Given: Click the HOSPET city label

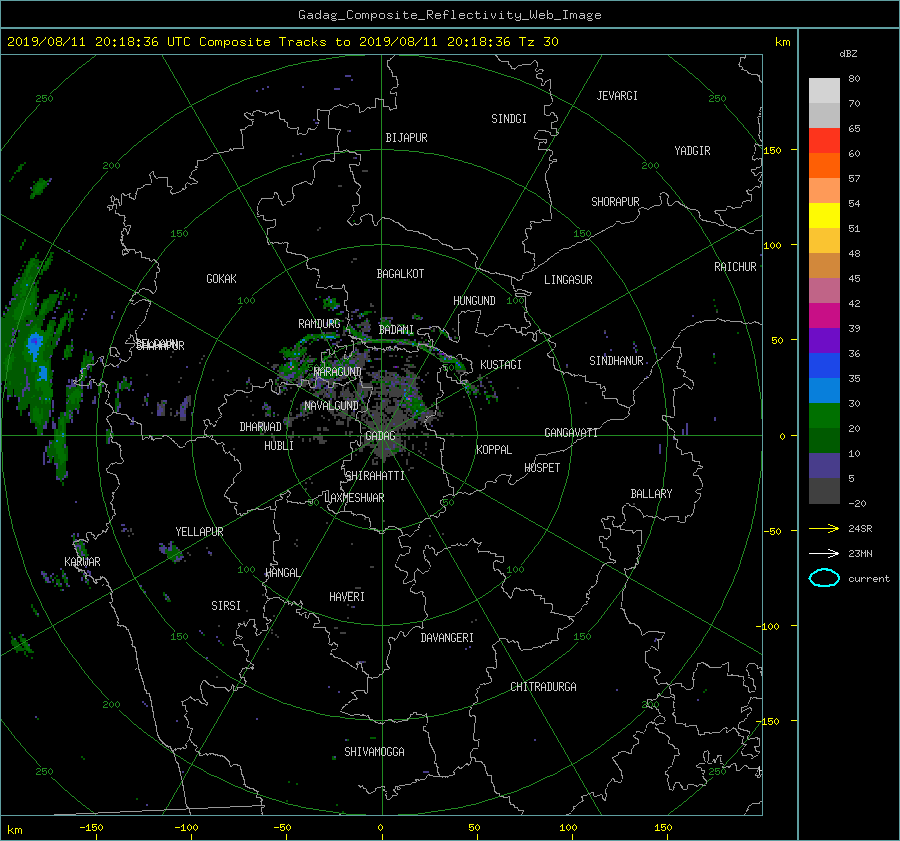Looking at the screenshot, I should tap(542, 468).
